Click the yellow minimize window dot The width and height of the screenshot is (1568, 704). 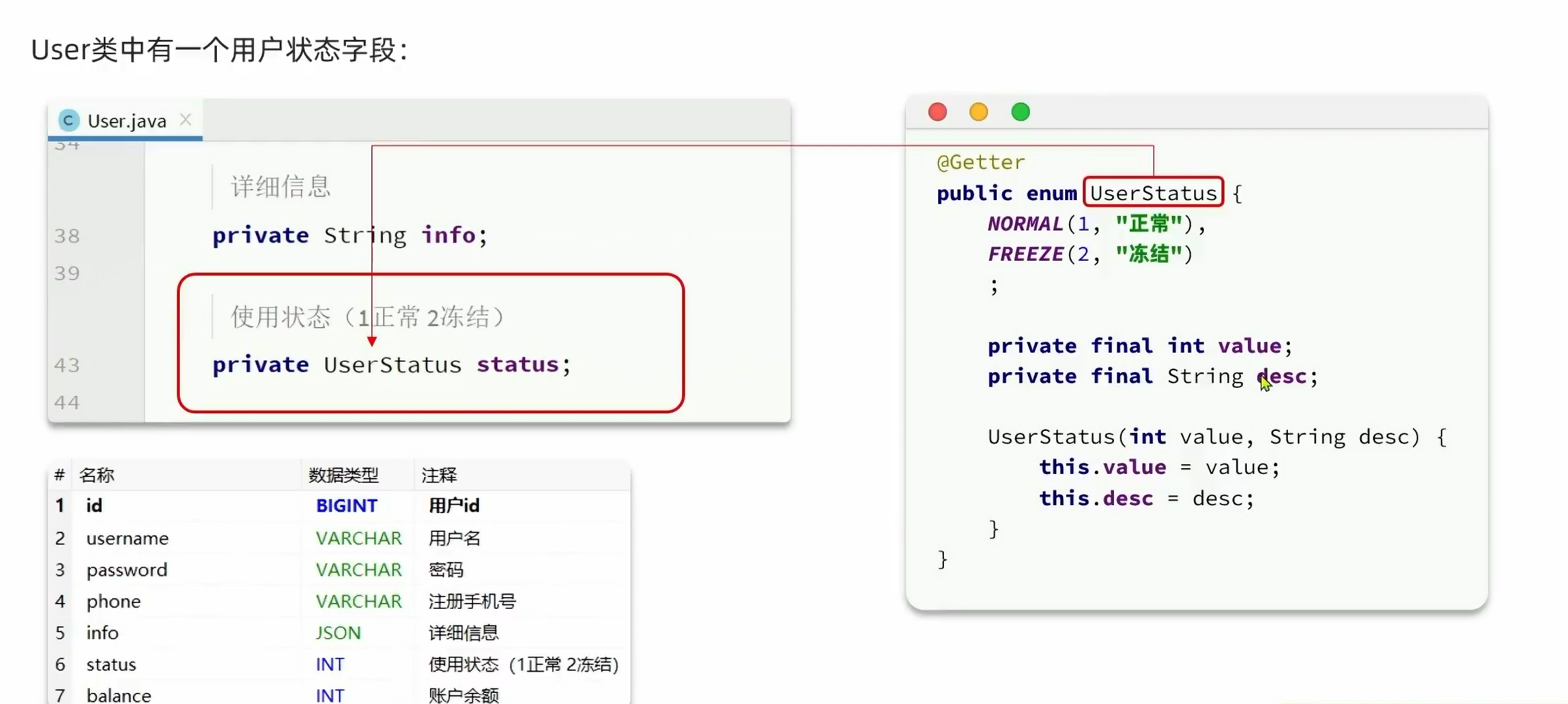[978, 112]
